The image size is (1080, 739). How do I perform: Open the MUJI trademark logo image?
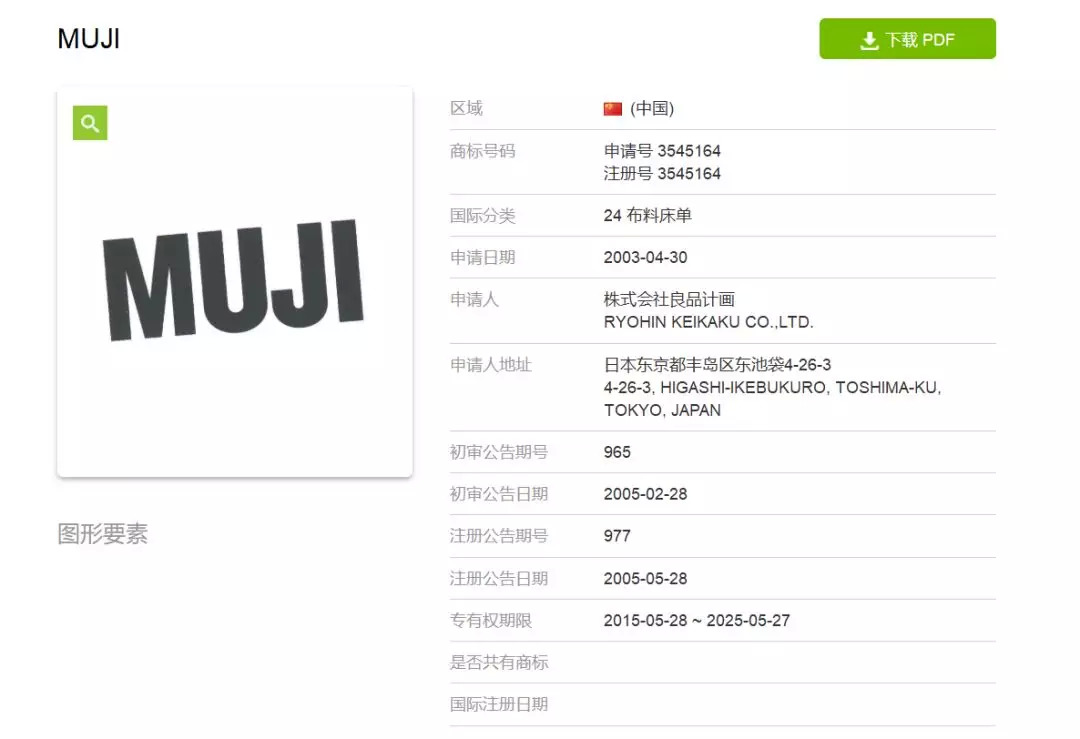coord(233,280)
